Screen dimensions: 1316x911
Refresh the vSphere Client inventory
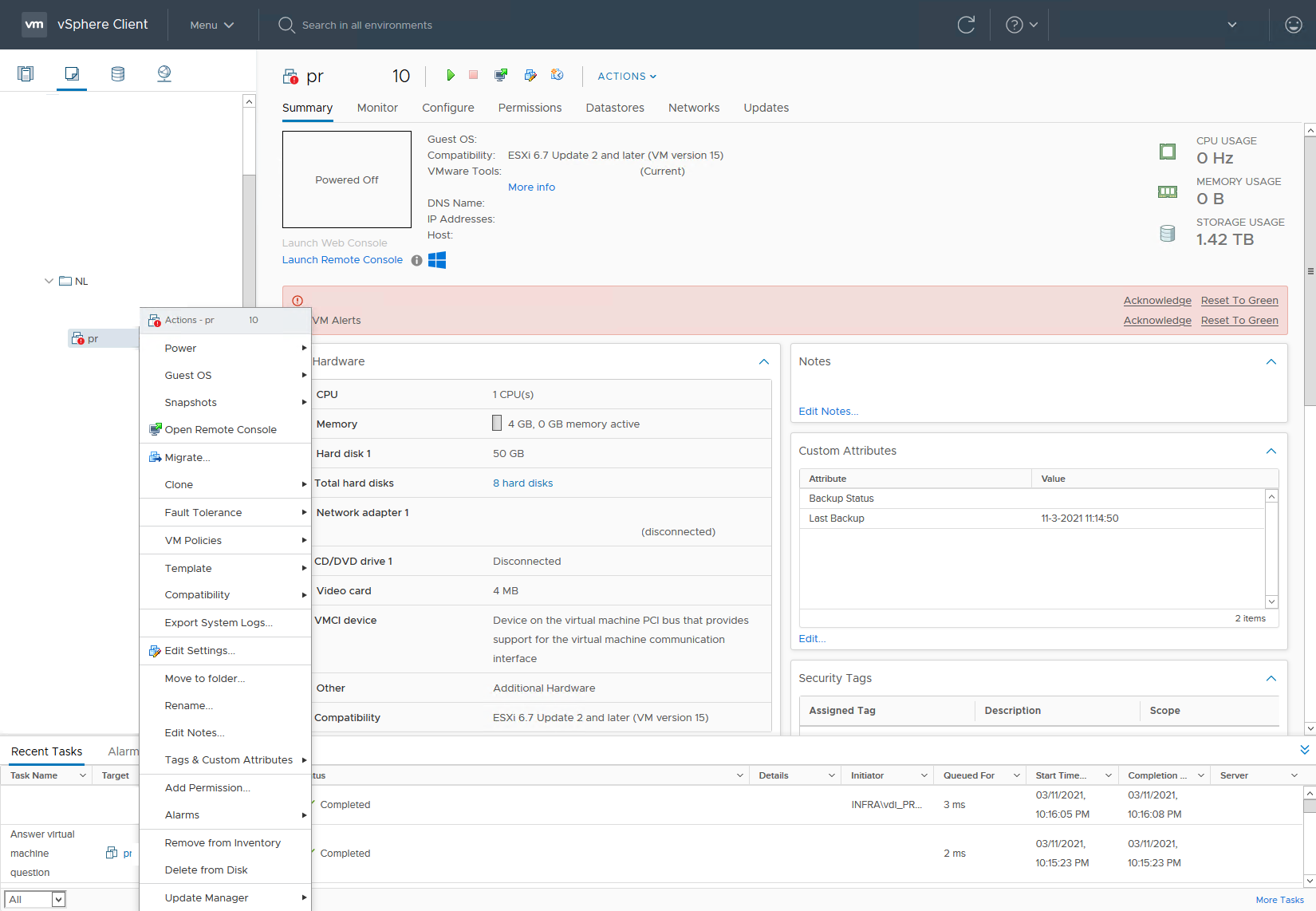pos(966,25)
